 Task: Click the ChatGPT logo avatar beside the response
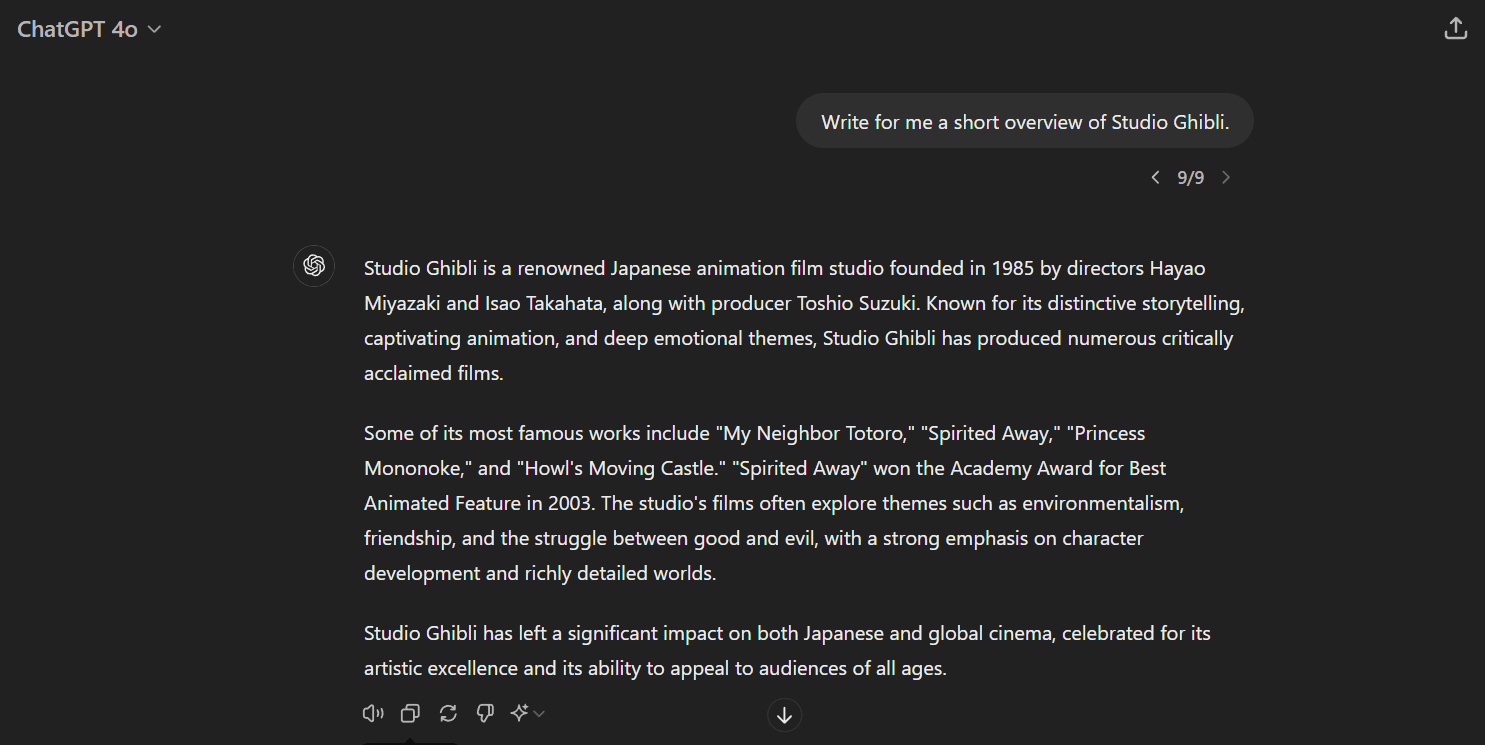(x=314, y=266)
